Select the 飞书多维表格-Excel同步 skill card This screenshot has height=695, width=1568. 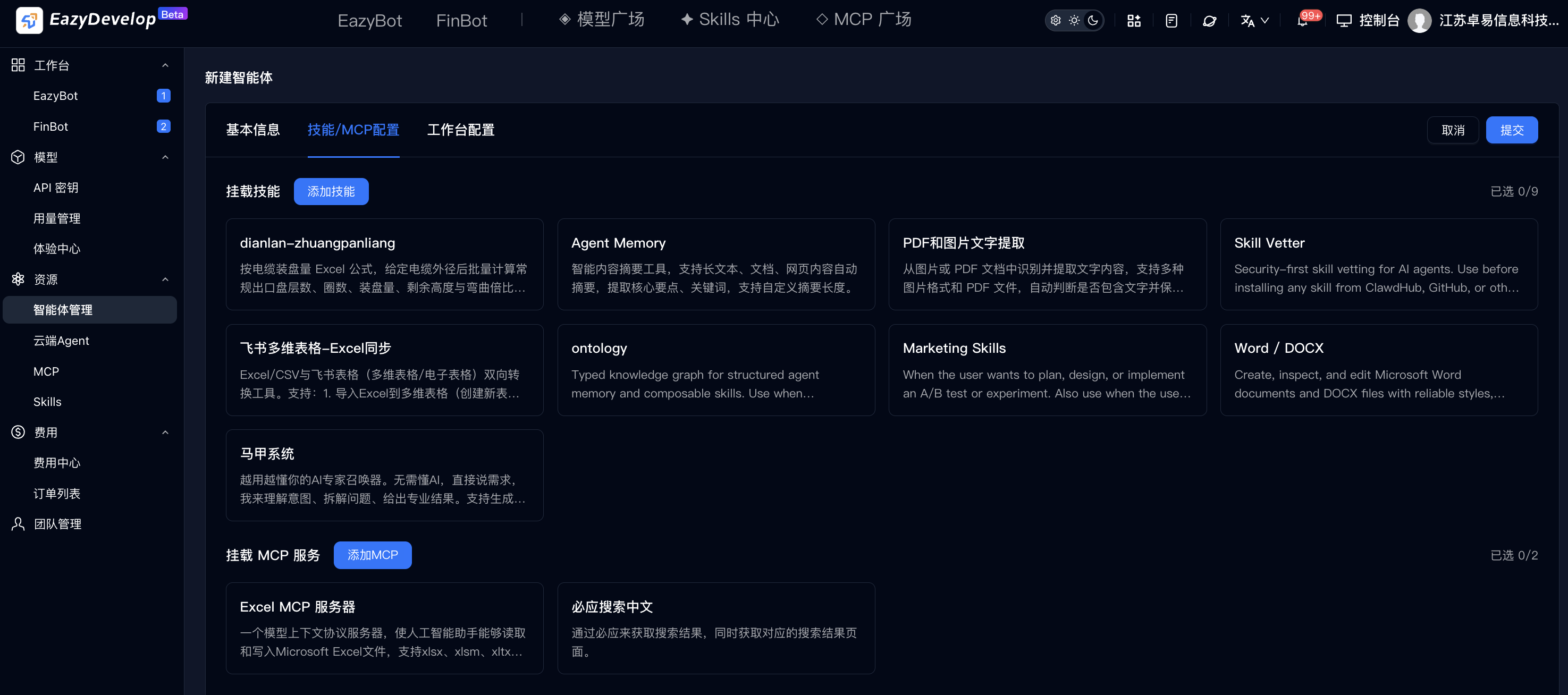pos(385,370)
